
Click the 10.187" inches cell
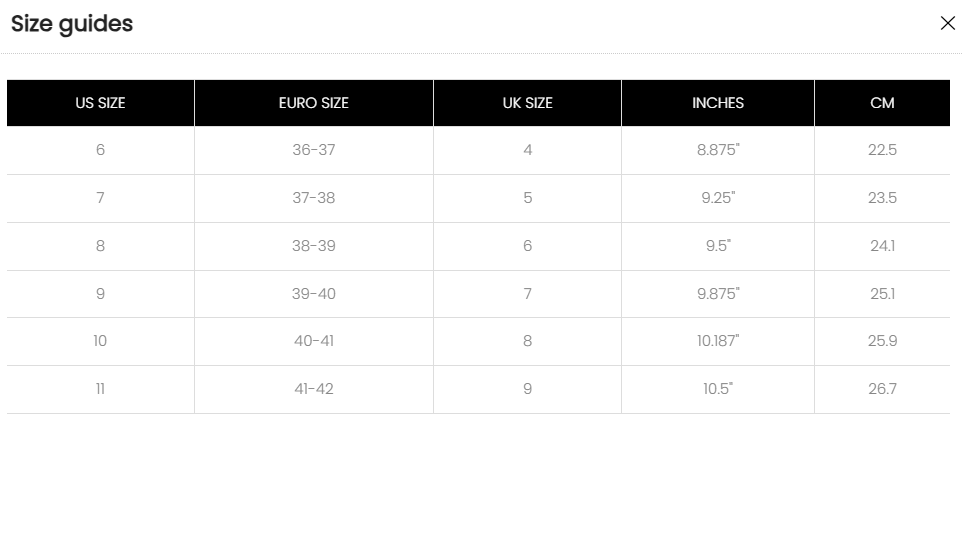(718, 341)
